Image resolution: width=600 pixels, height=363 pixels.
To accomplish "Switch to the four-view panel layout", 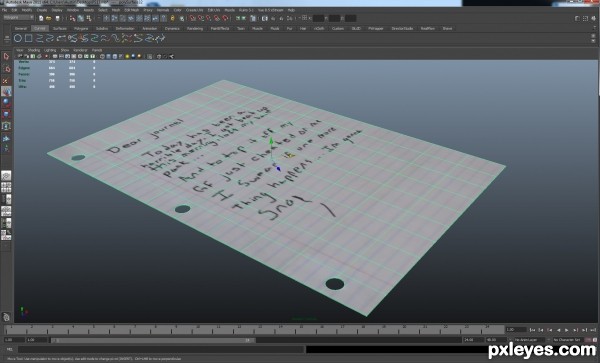I will coord(6,187).
